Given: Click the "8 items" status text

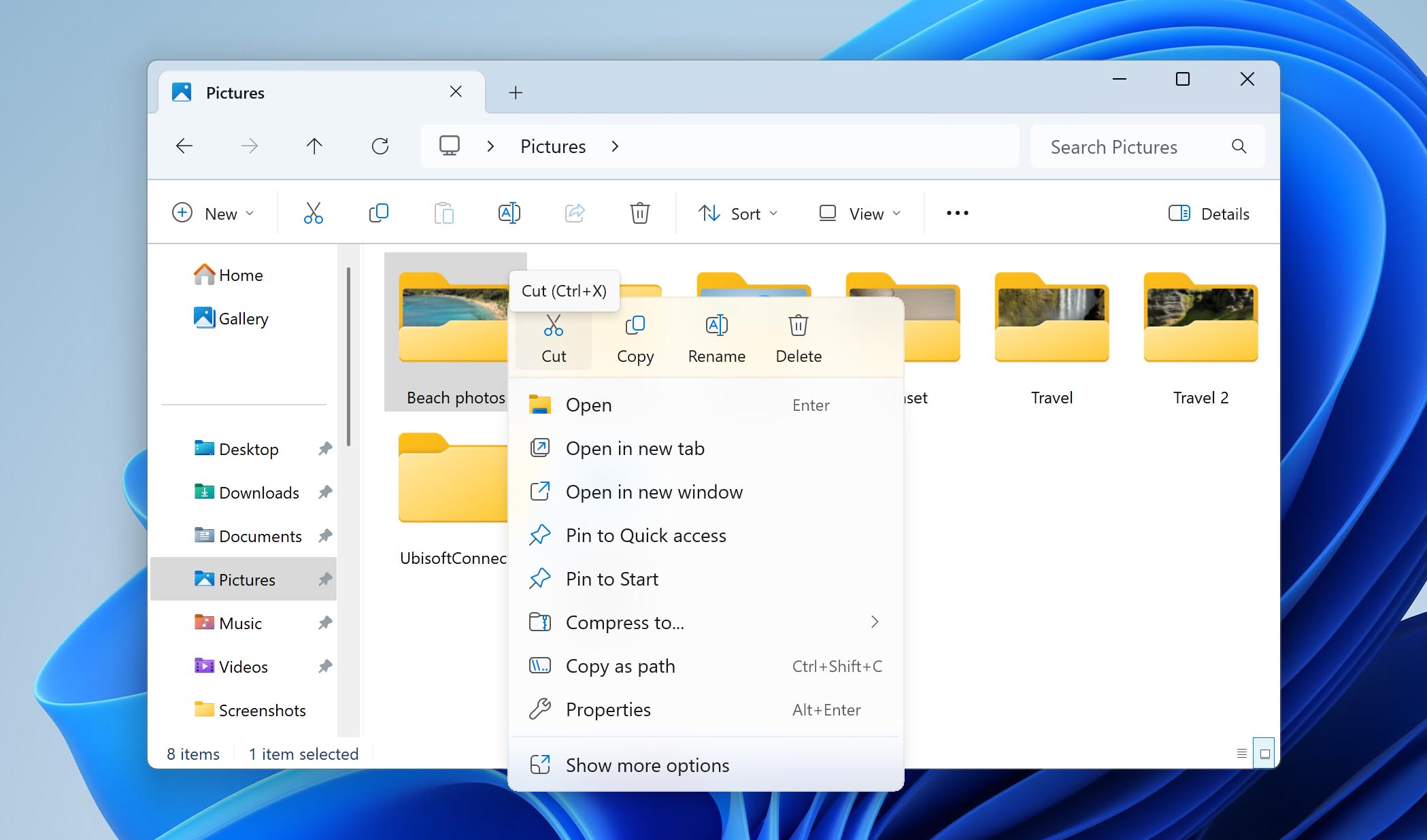Looking at the screenshot, I should click(193, 754).
